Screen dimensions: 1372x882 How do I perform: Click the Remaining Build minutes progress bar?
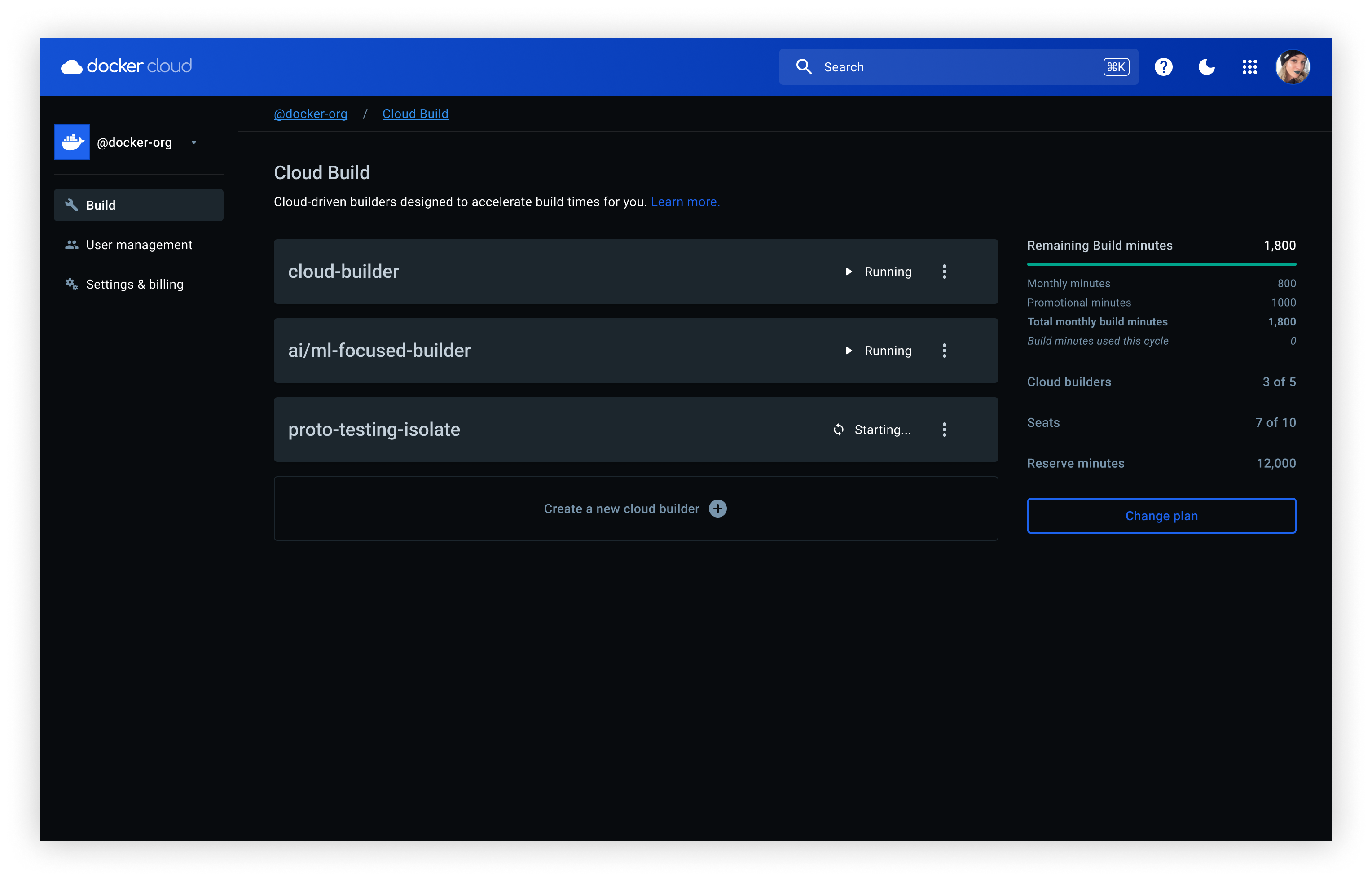click(1161, 264)
